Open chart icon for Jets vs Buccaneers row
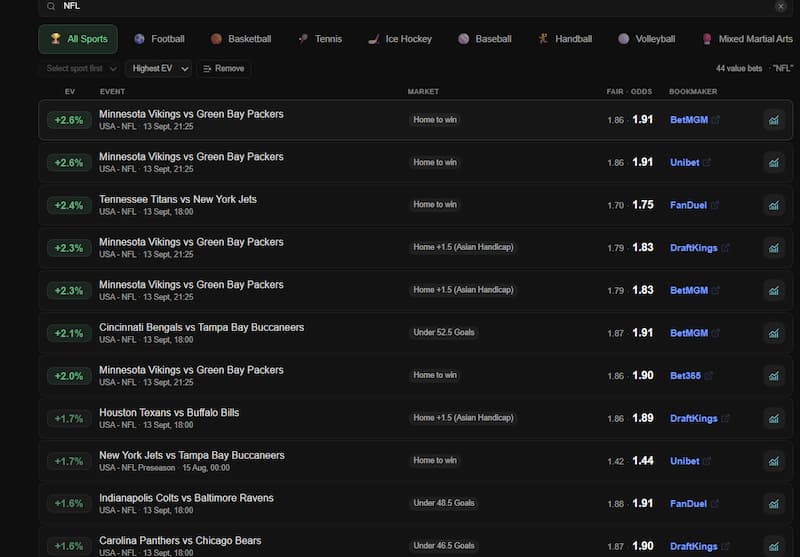Viewport: 800px width, 557px height. click(x=773, y=461)
